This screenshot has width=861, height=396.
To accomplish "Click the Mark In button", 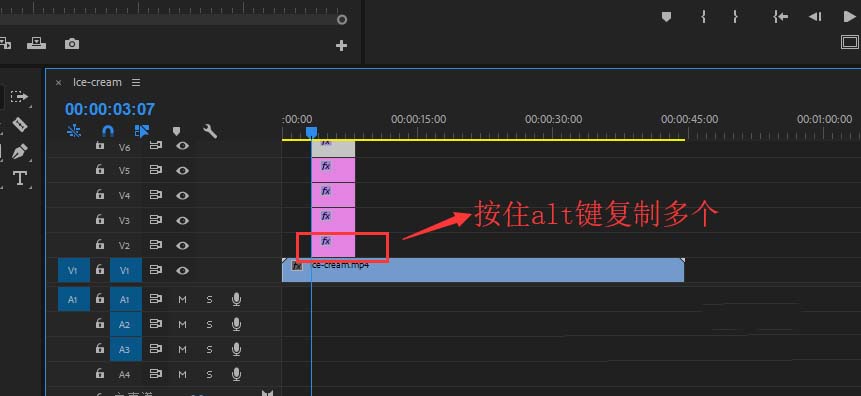I will (x=703, y=17).
